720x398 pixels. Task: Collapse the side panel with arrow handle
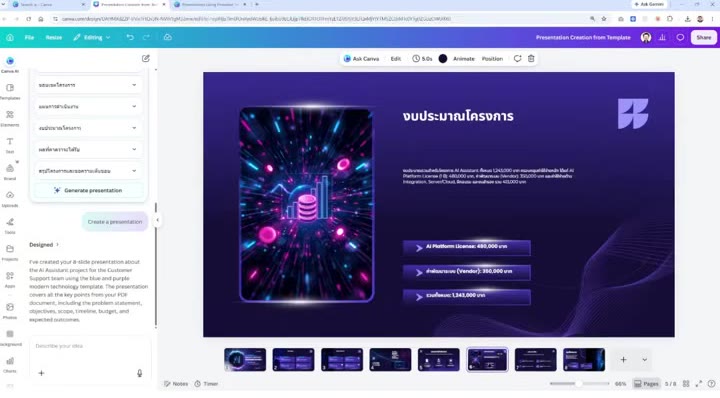[158, 220]
